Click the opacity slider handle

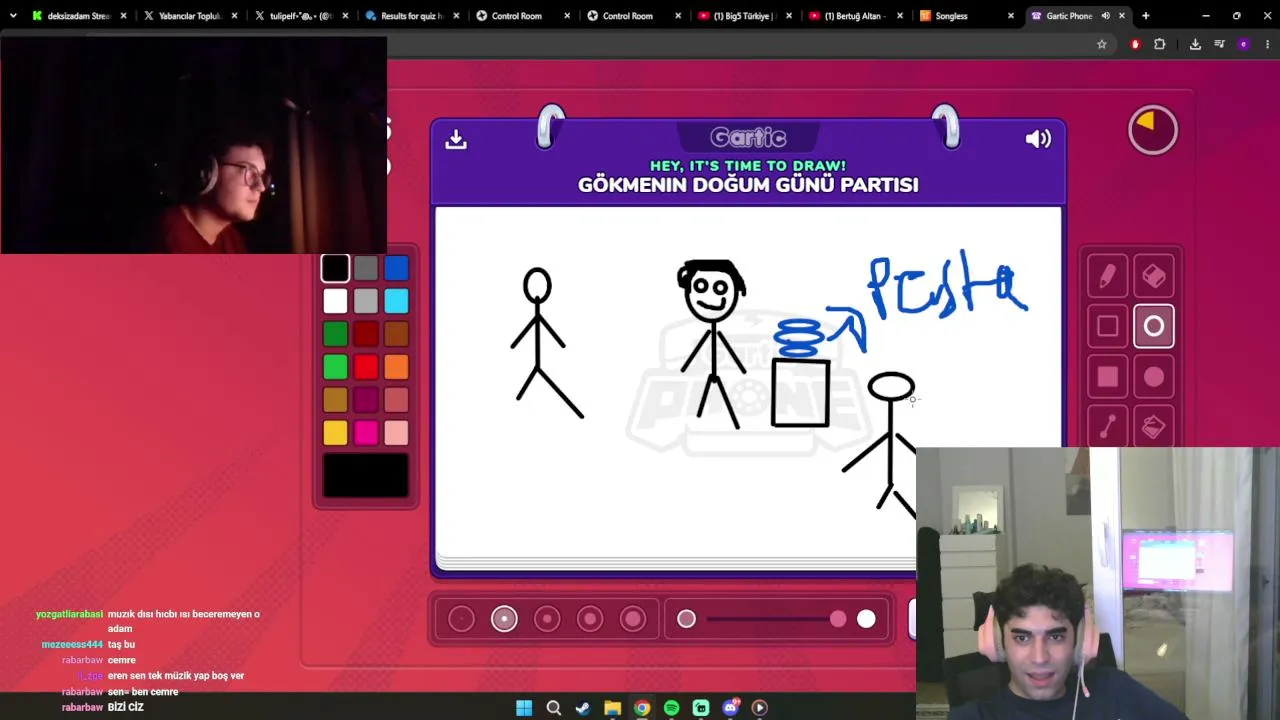tap(838, 619)
